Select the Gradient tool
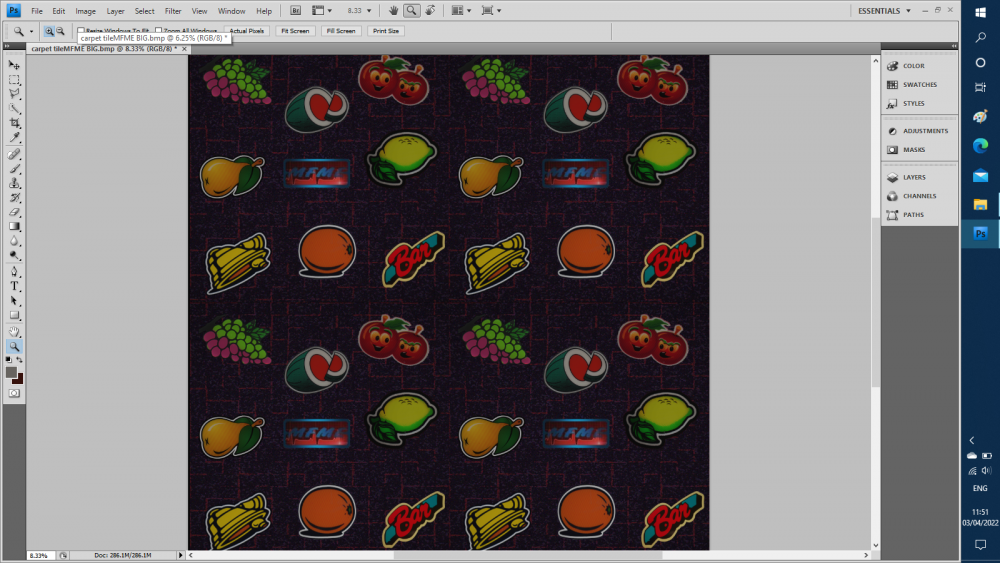1000x563 pixels. coord(14,226)
